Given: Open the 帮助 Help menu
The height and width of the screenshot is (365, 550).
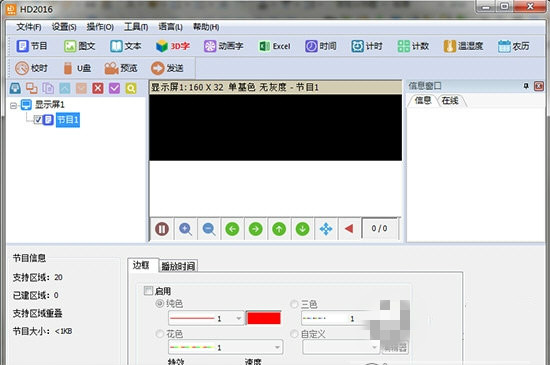Looking at the screenshot, I should (x=206, y=27).
